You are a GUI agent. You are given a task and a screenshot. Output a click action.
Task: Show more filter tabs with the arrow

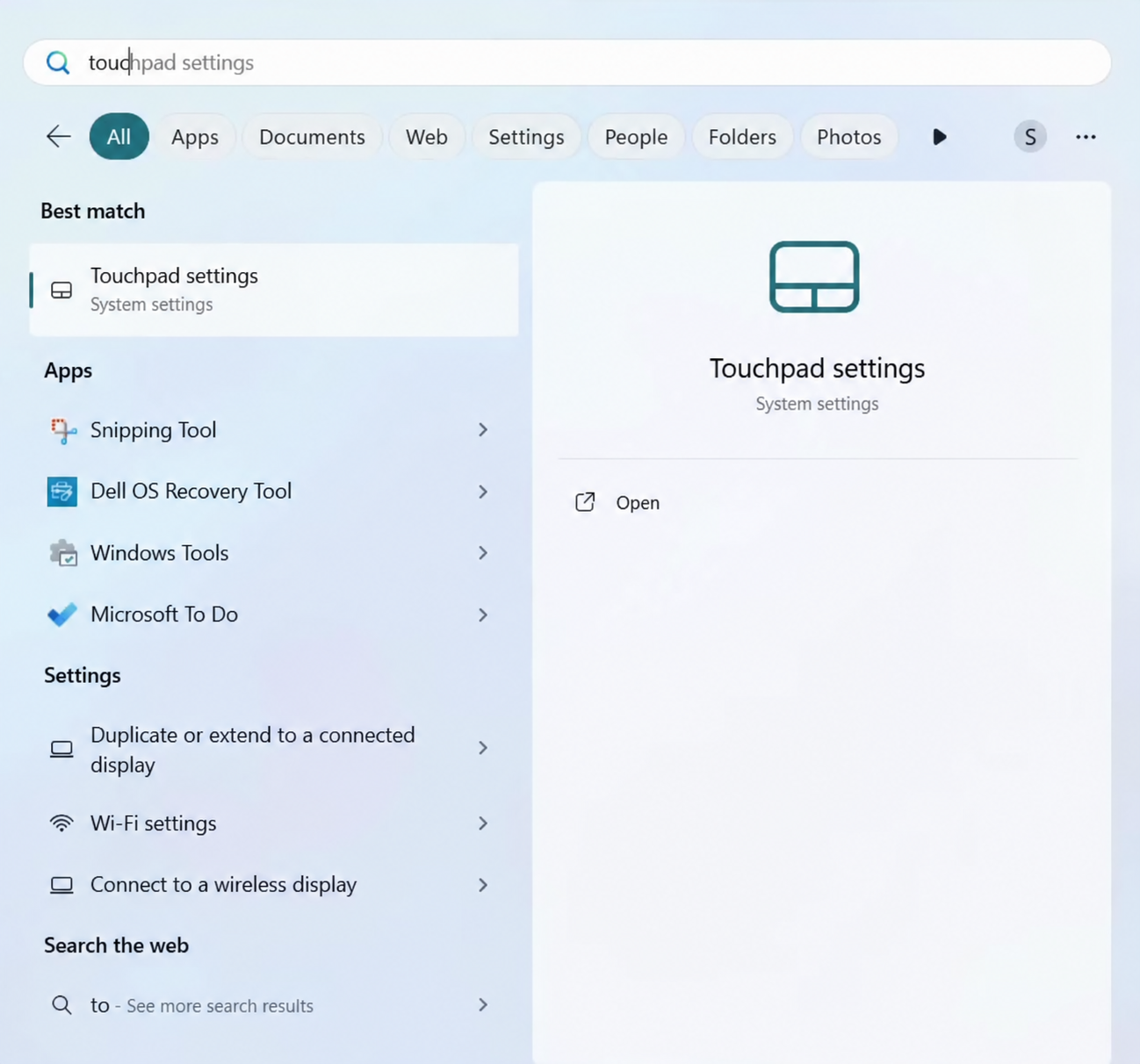pos(939,137)
